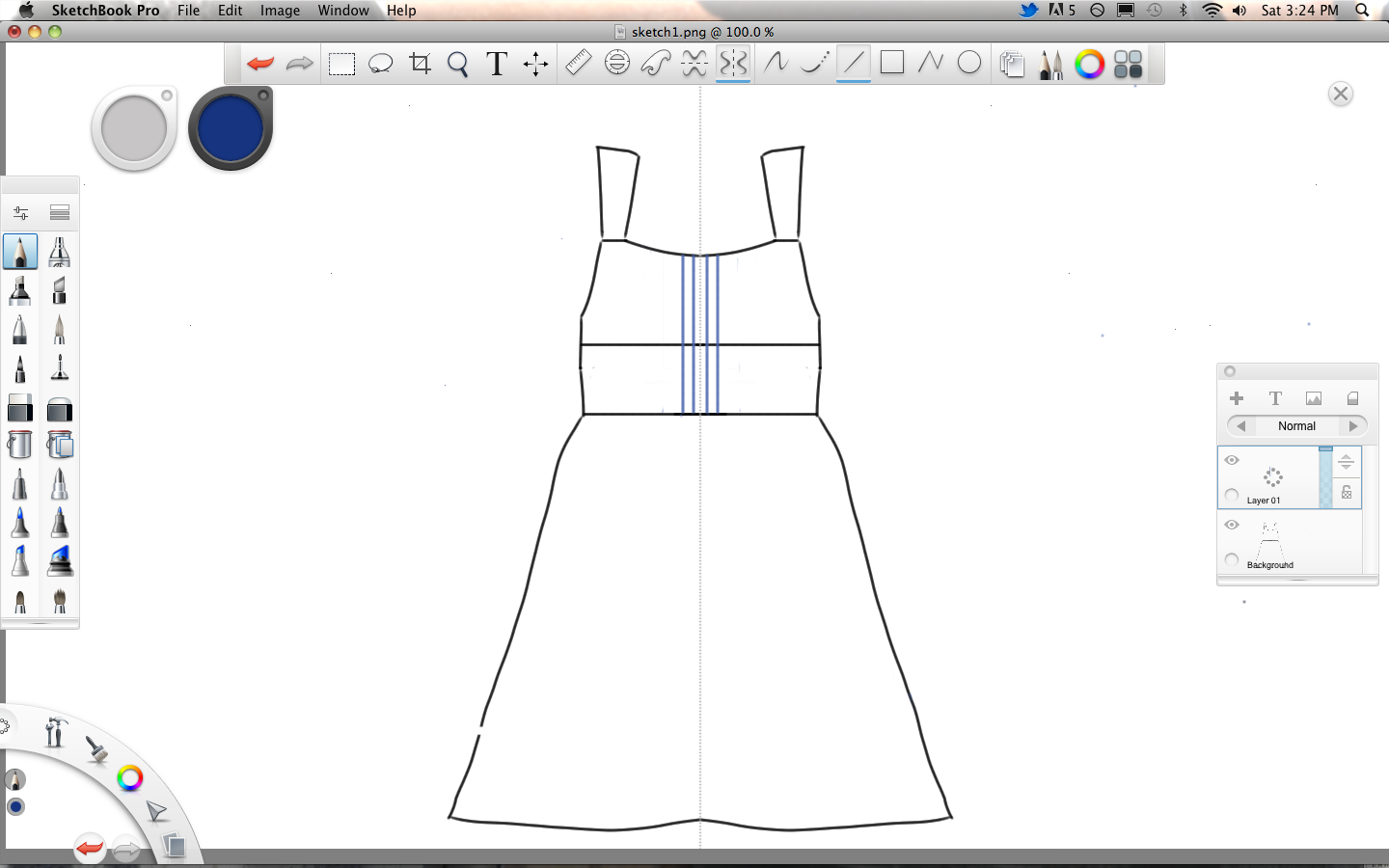Toggle vertical symmetry (Y) in toolbar
Screen dimensions: 1389x868
pos(733,64)
